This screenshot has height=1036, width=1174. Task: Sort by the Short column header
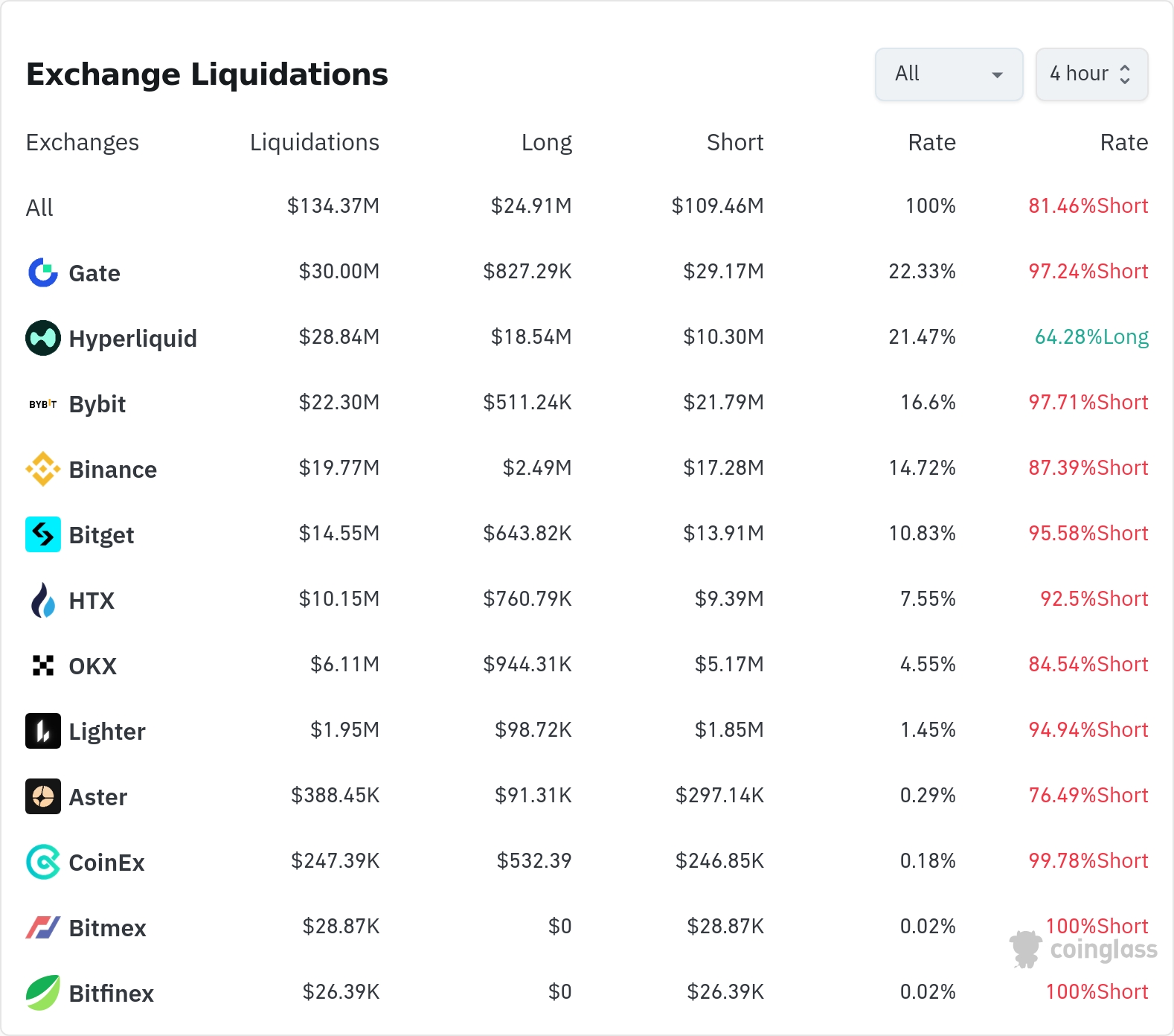[x=734, y=142]
